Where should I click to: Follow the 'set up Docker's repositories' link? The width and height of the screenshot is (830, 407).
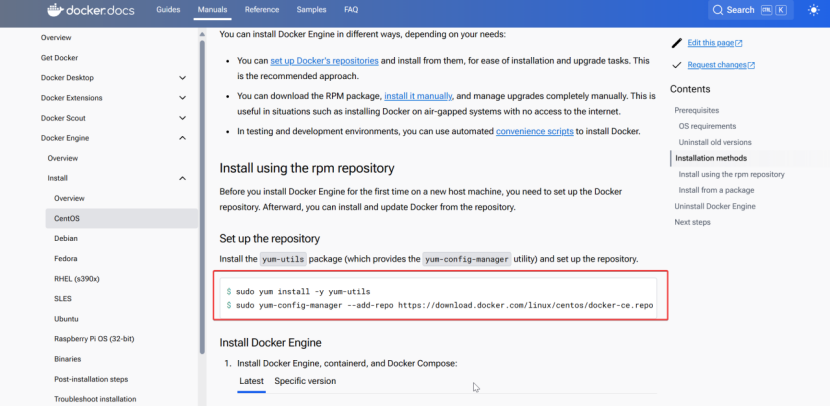pyautogui.click(x=324, y=61)
